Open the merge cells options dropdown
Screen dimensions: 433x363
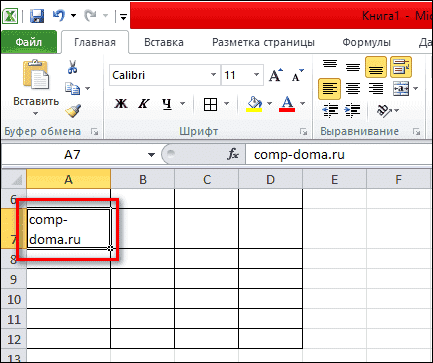(415, 89)
